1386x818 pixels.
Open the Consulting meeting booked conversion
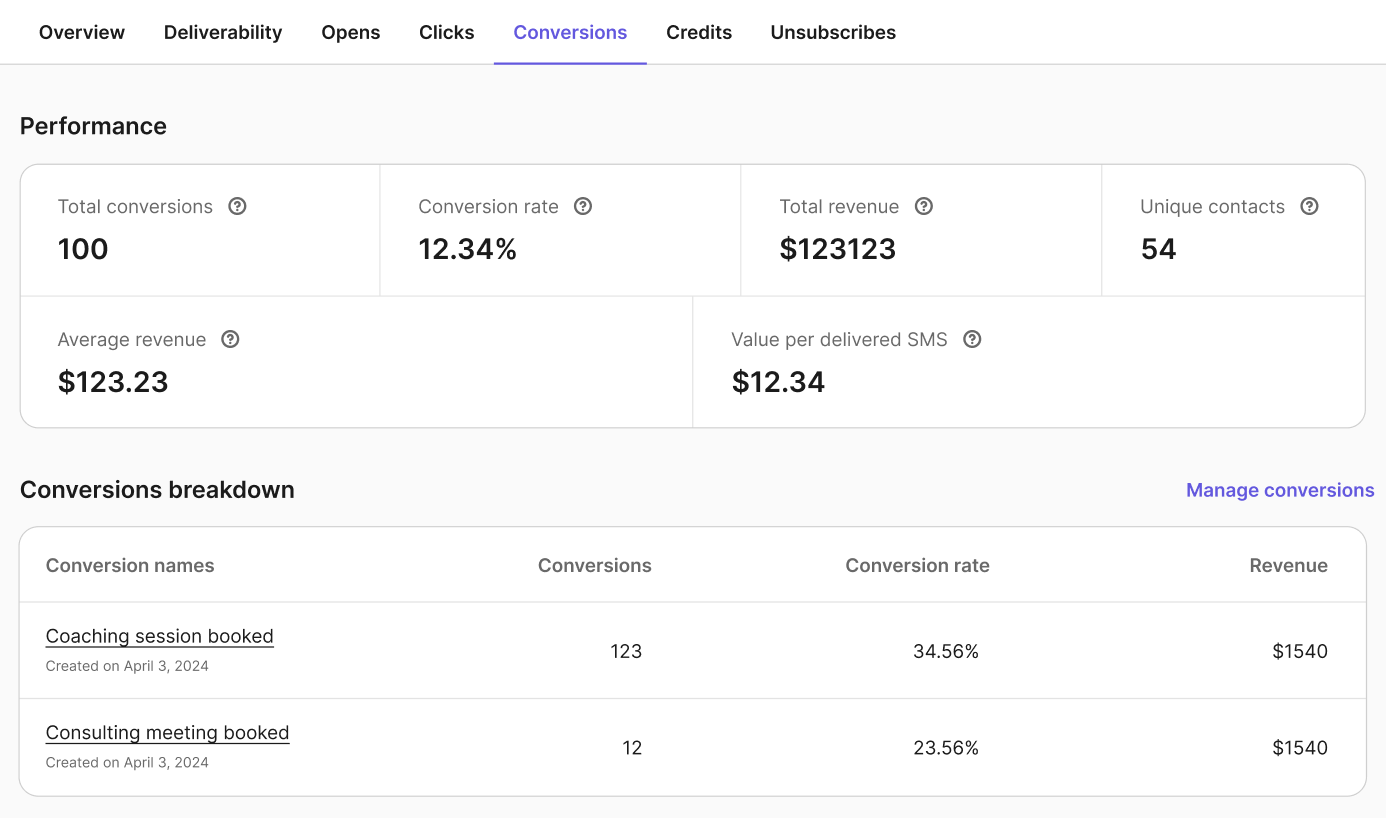coord(167,732)
